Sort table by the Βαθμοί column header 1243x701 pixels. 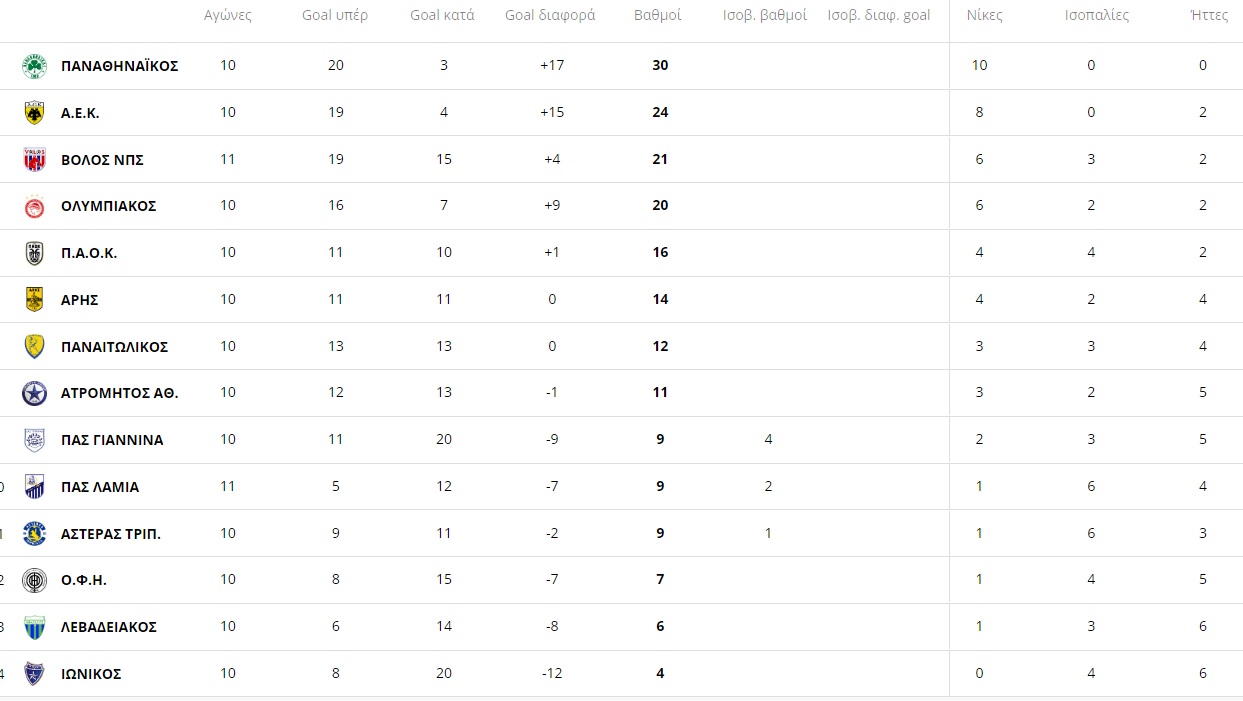pos(658,16)
